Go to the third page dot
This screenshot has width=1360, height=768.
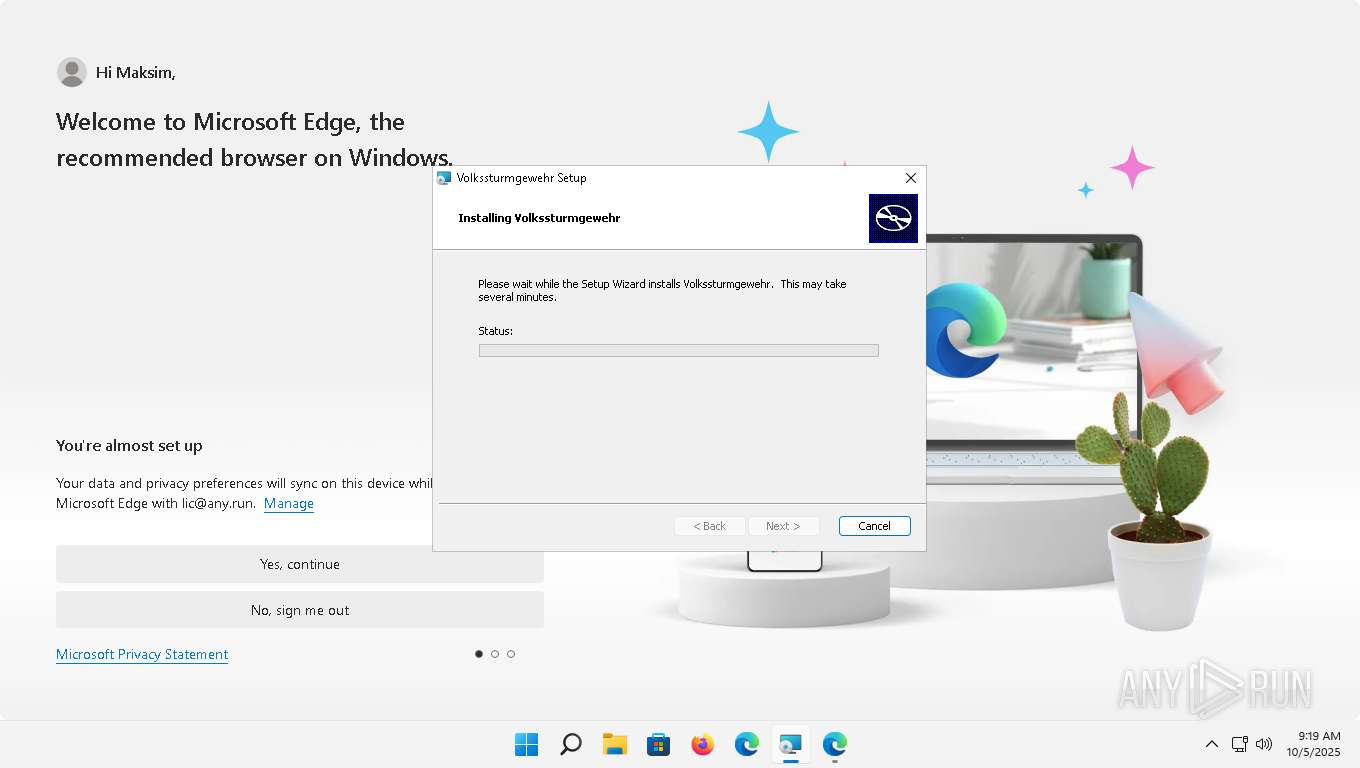(x=511, y=654)
